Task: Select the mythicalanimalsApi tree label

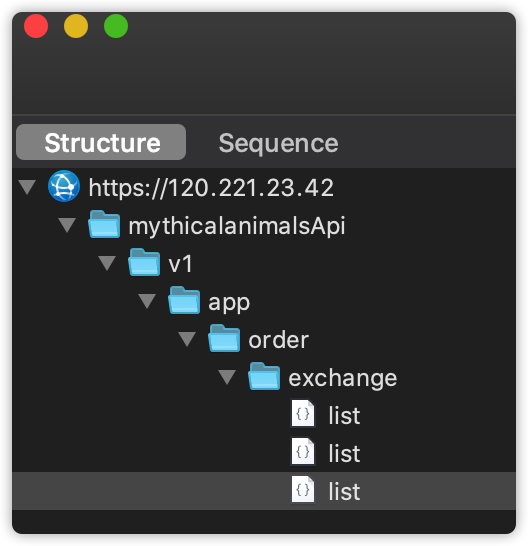Action: coord(237,226)
